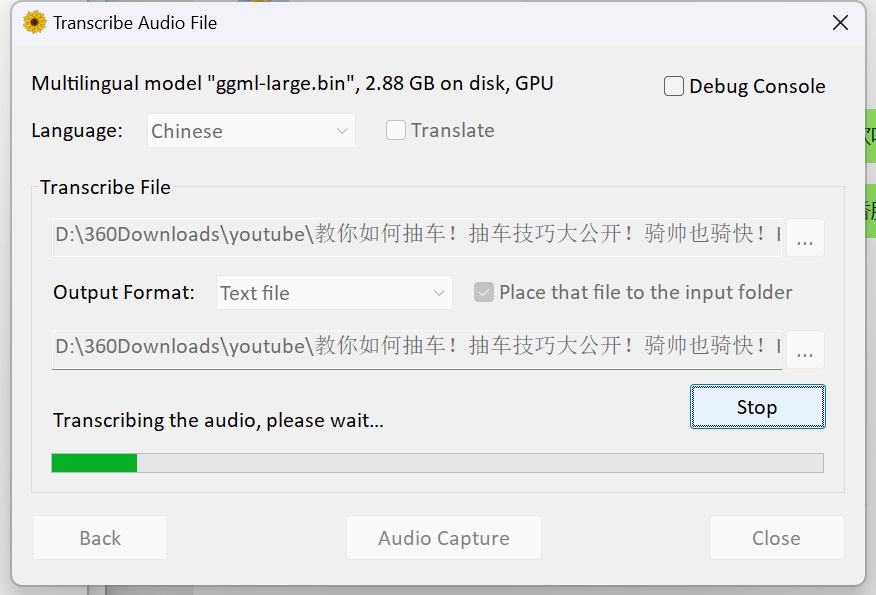Open Audio Capture

tap(444, 537)
